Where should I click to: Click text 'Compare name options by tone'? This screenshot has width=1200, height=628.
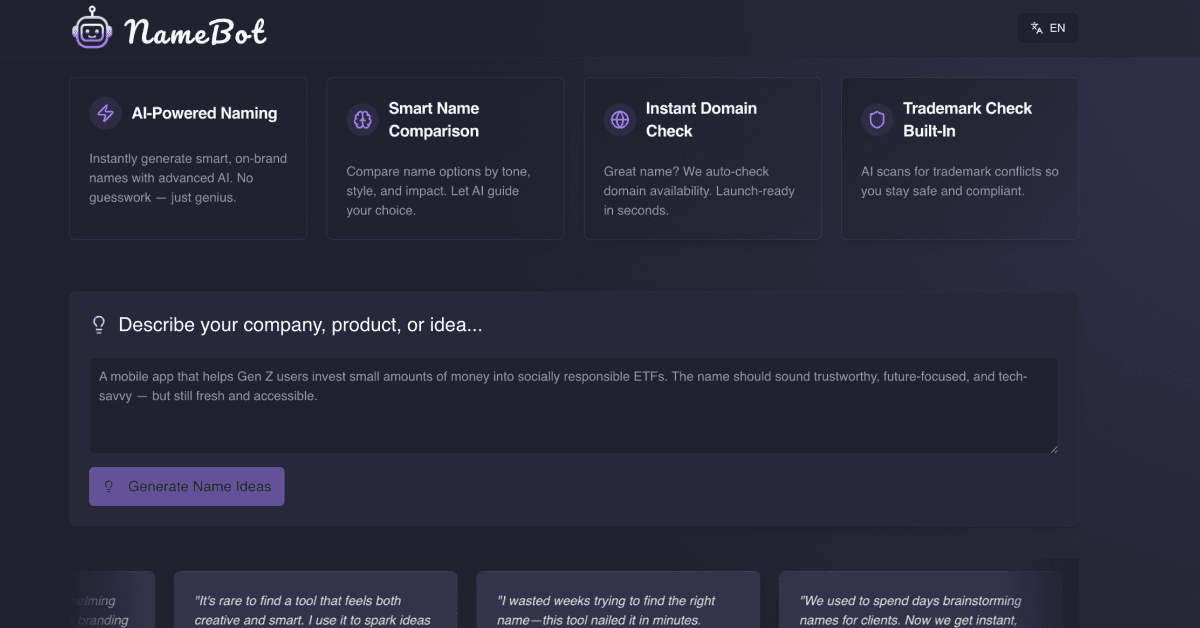[438, 171]
